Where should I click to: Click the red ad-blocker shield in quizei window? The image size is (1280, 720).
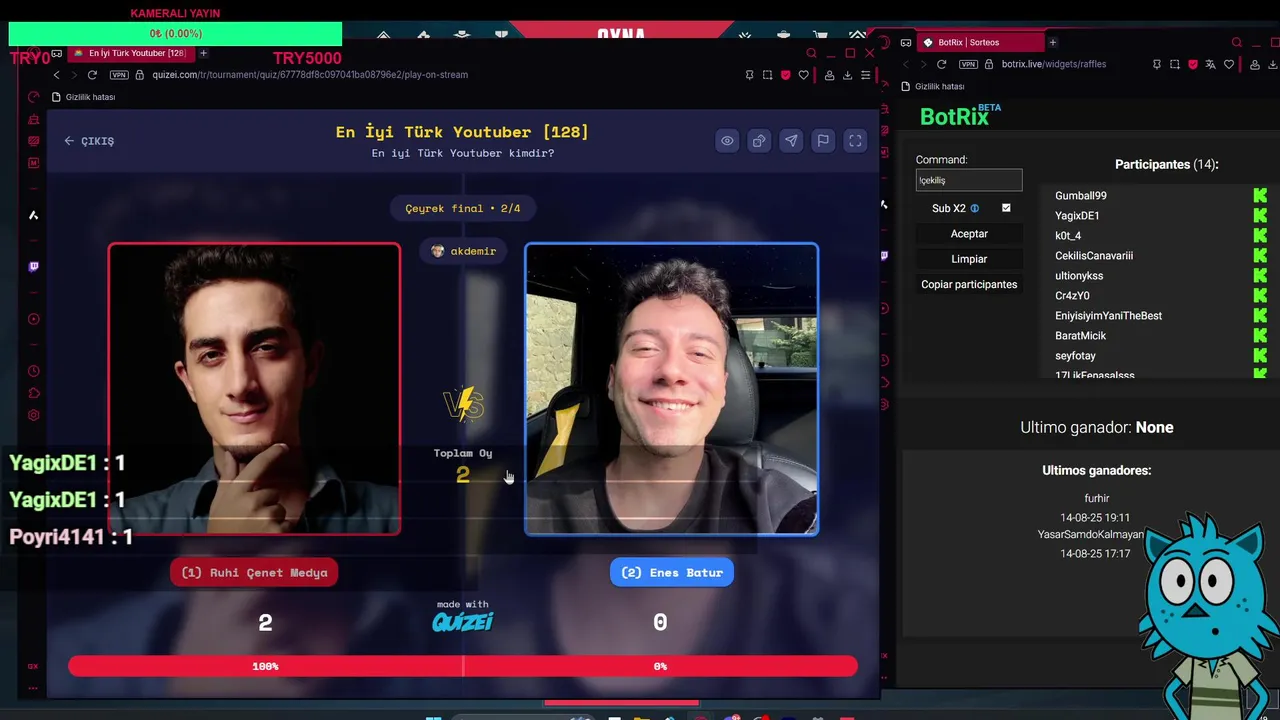coord(785,75)
